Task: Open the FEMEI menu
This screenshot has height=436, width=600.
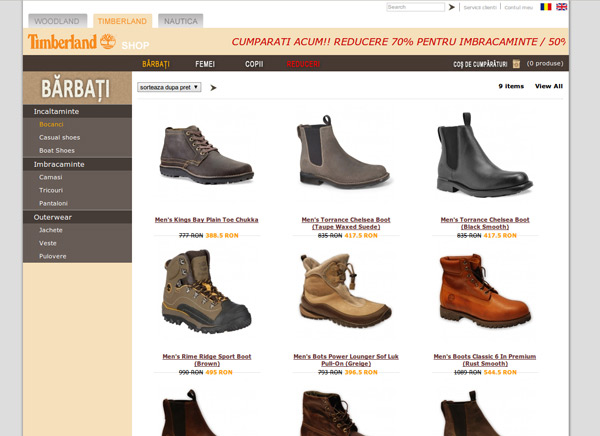Action: (205, 64)
